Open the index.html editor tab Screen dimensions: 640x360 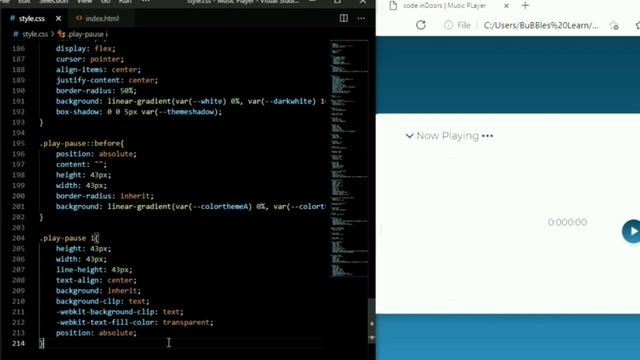(98, 18)
